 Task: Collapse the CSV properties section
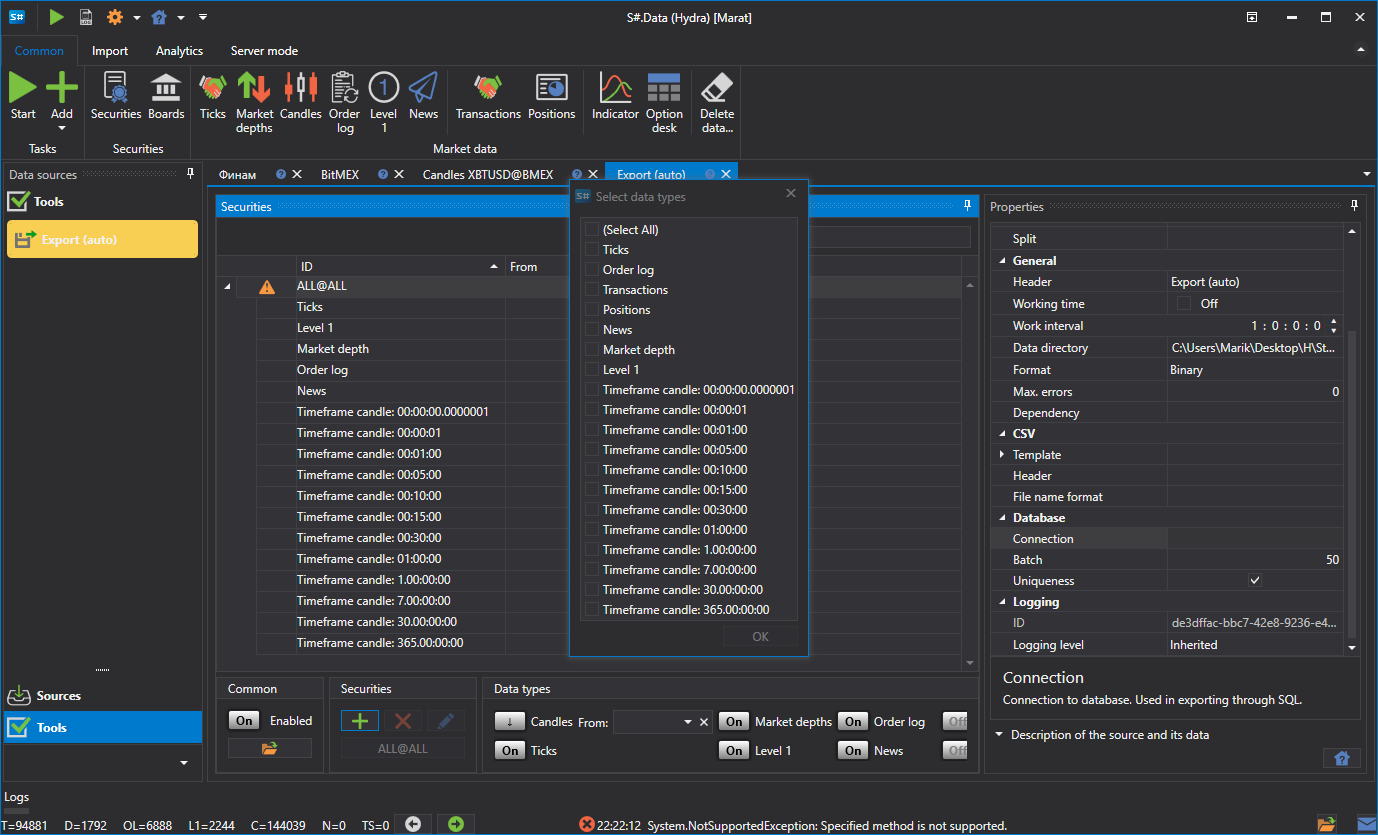(1002, 434)
